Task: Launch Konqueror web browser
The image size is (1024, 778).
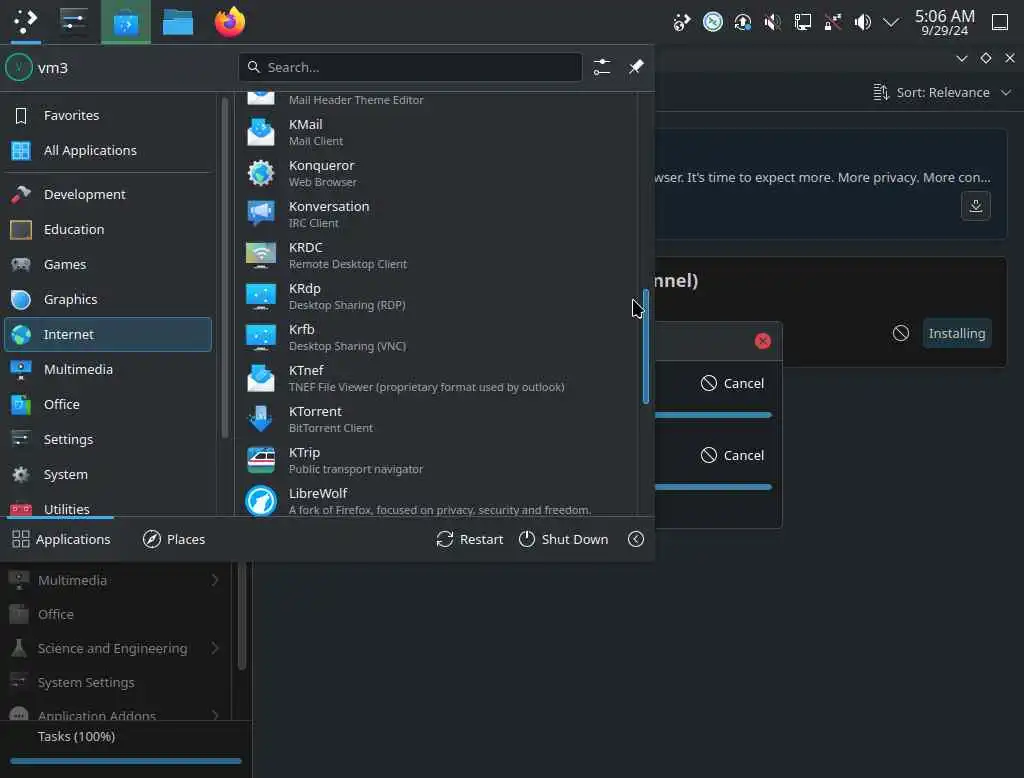Action: [436, 173]
